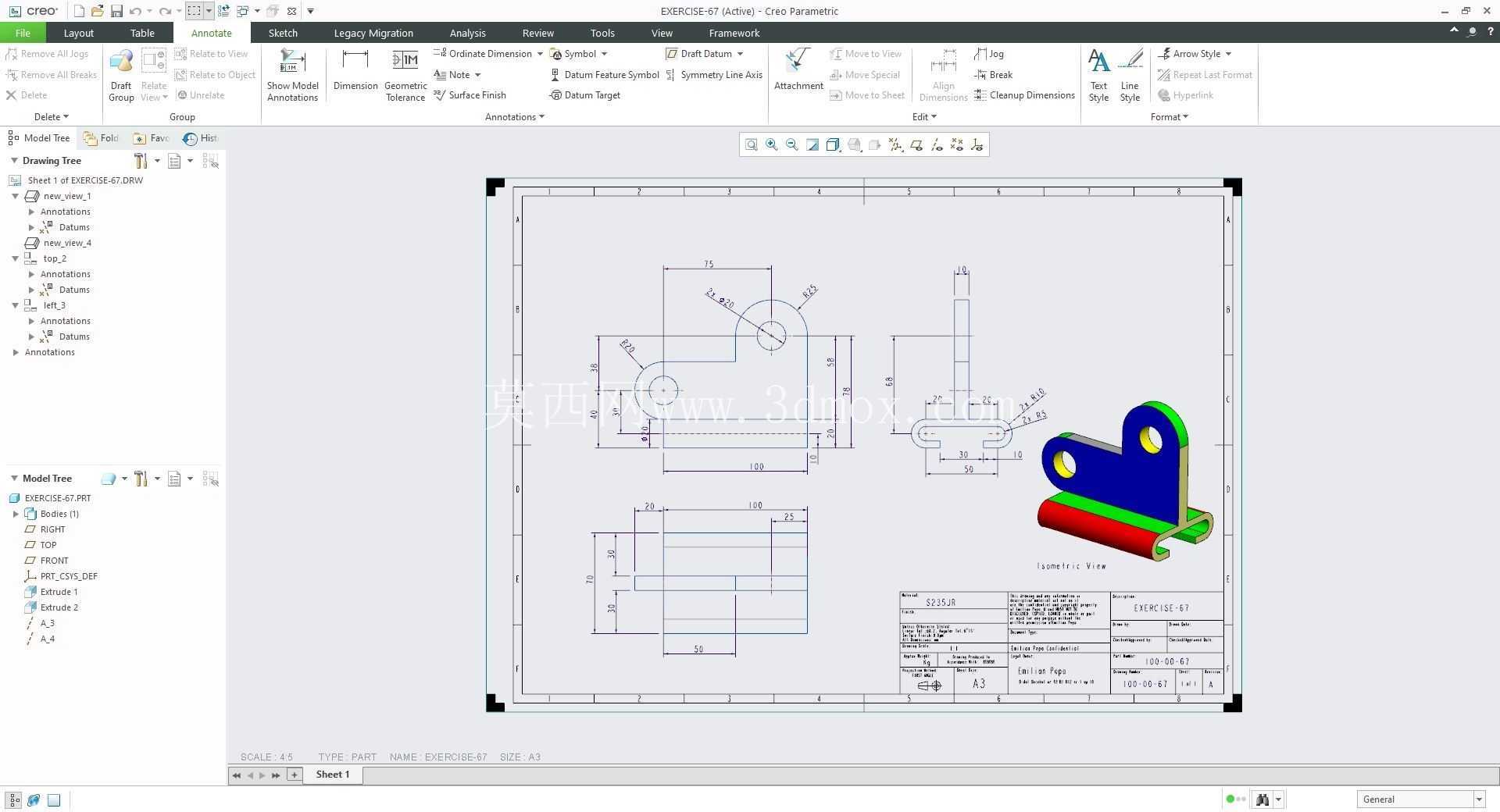Open the File menu
The height and width of the screenshot is (812, 1500).
(23, 33)
